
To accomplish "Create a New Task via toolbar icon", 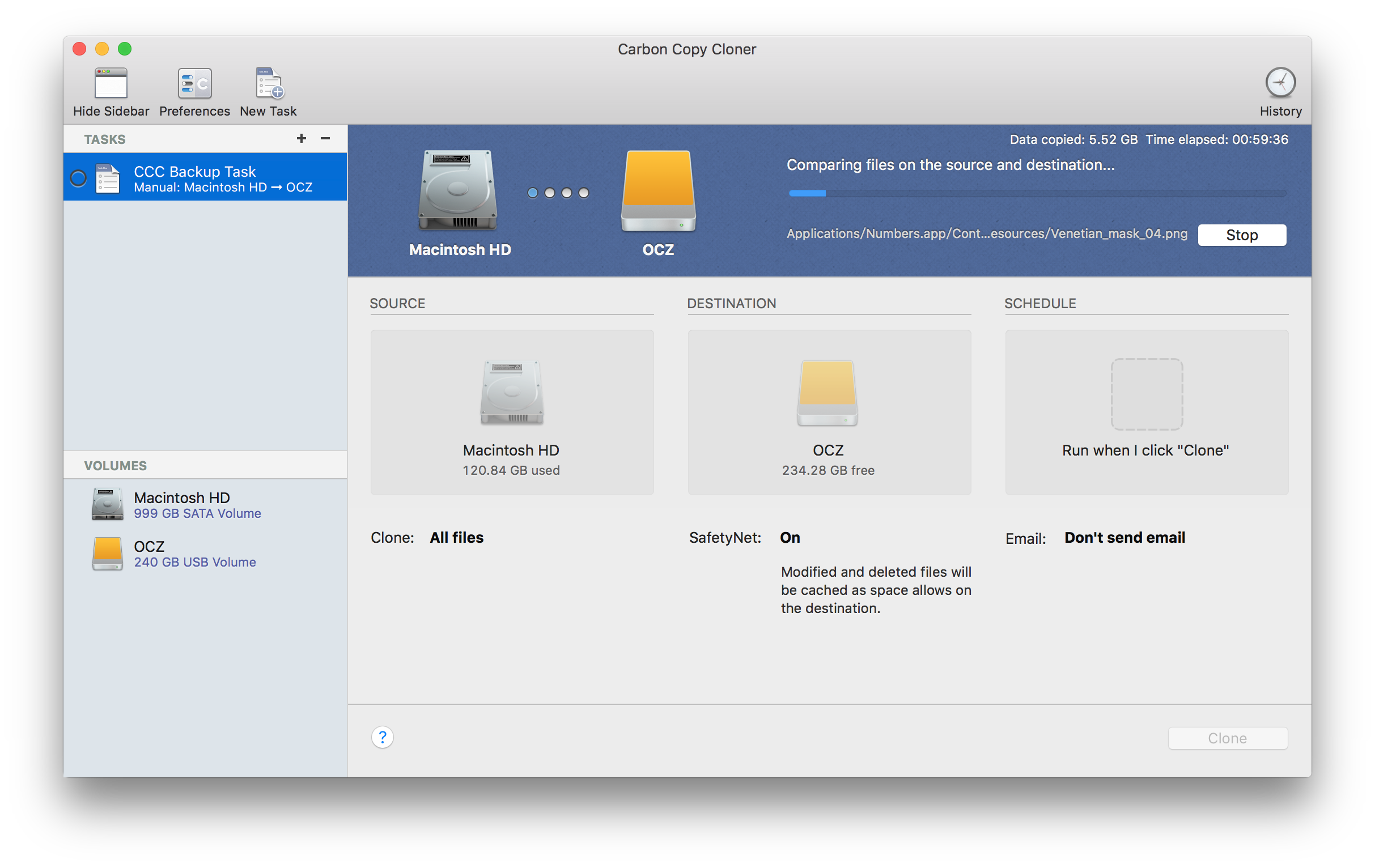I will pyautogui.click(x=269, y=84).
